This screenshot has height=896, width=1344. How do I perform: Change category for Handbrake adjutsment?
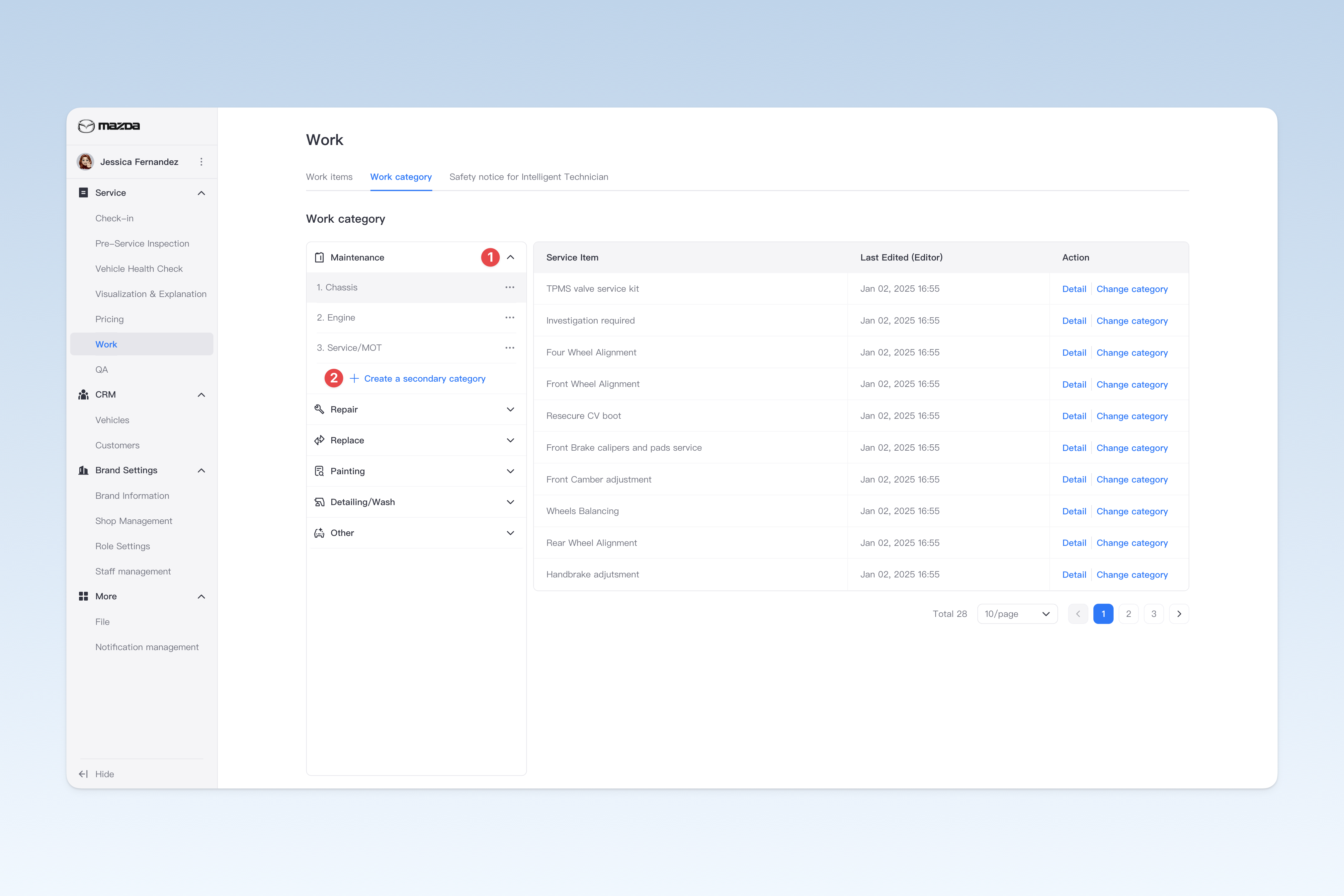click(x=1132, y=575)
